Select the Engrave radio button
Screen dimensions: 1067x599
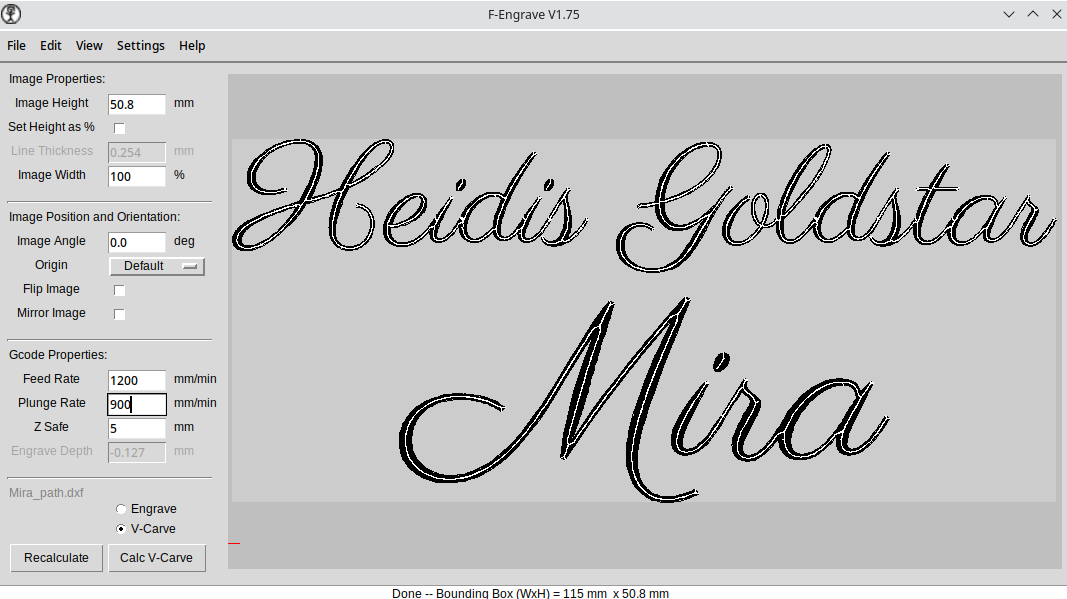(122, 509)
